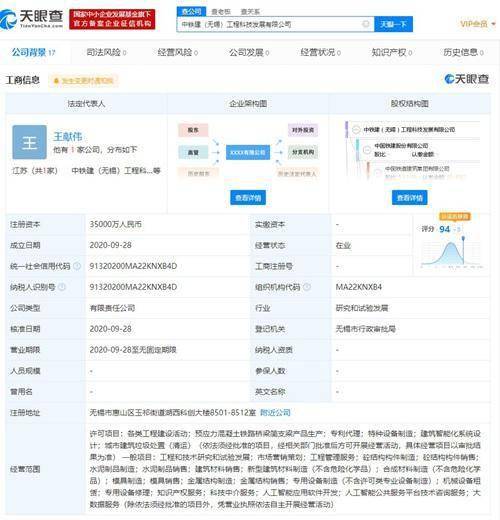The height and width of the screenshot is (520, 500).
Task: Open the 公司发展 tab
Action: 249,52
